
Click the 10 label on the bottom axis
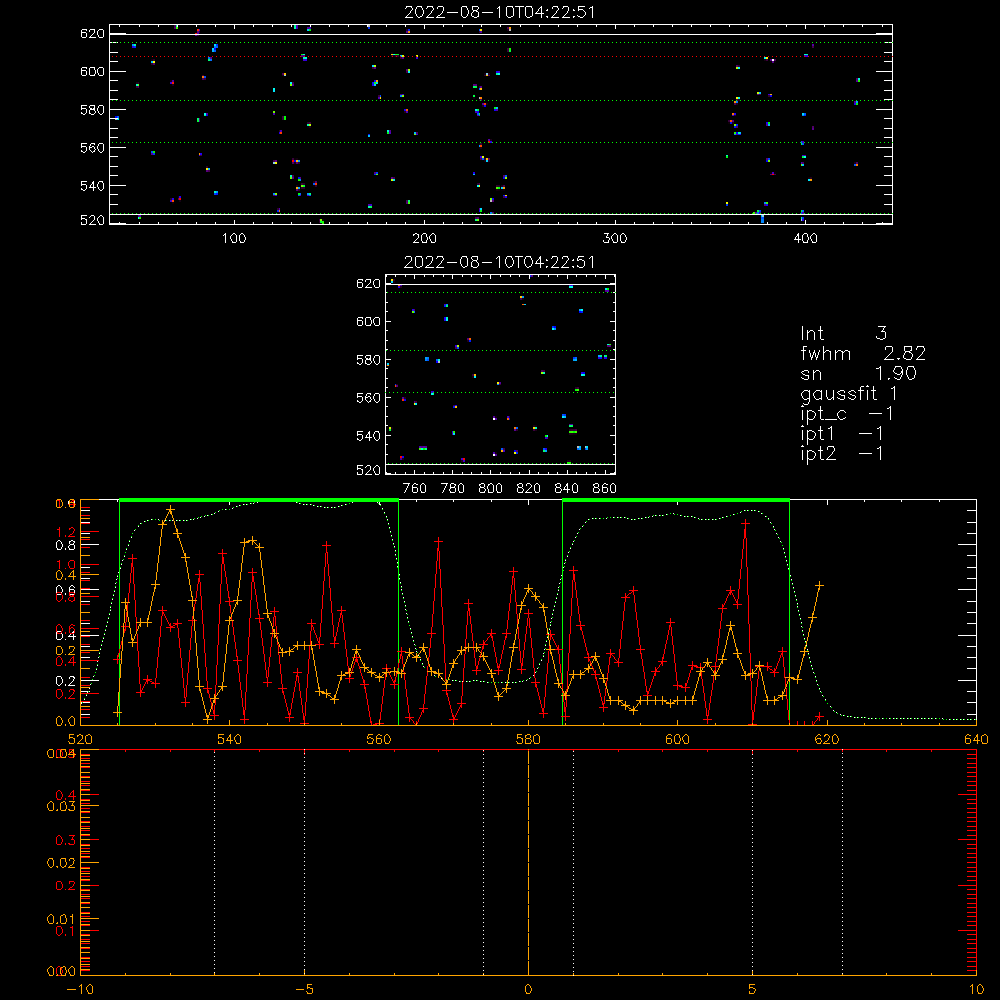tap(976, 989)
